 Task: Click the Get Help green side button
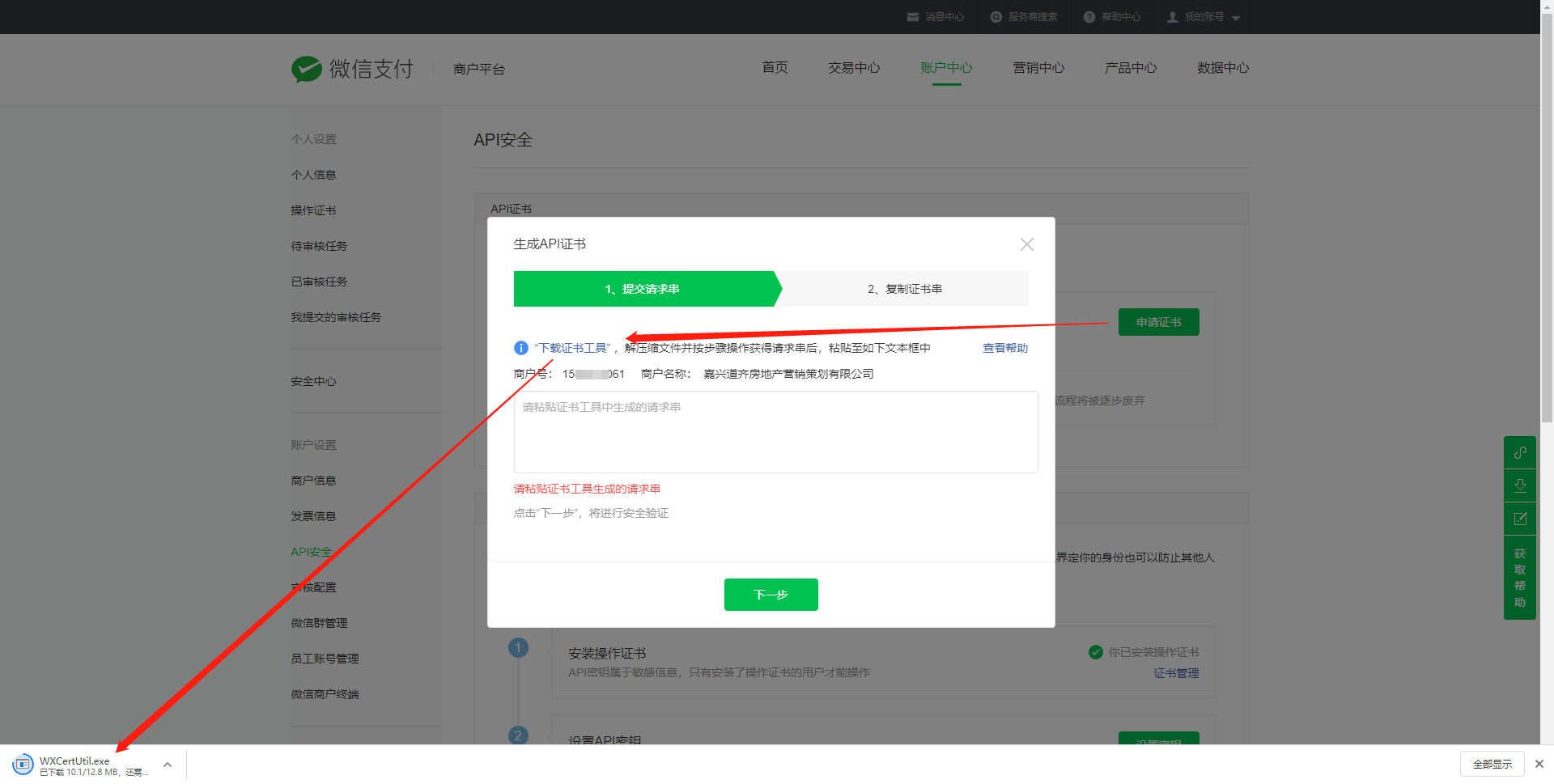point(1520,578)
